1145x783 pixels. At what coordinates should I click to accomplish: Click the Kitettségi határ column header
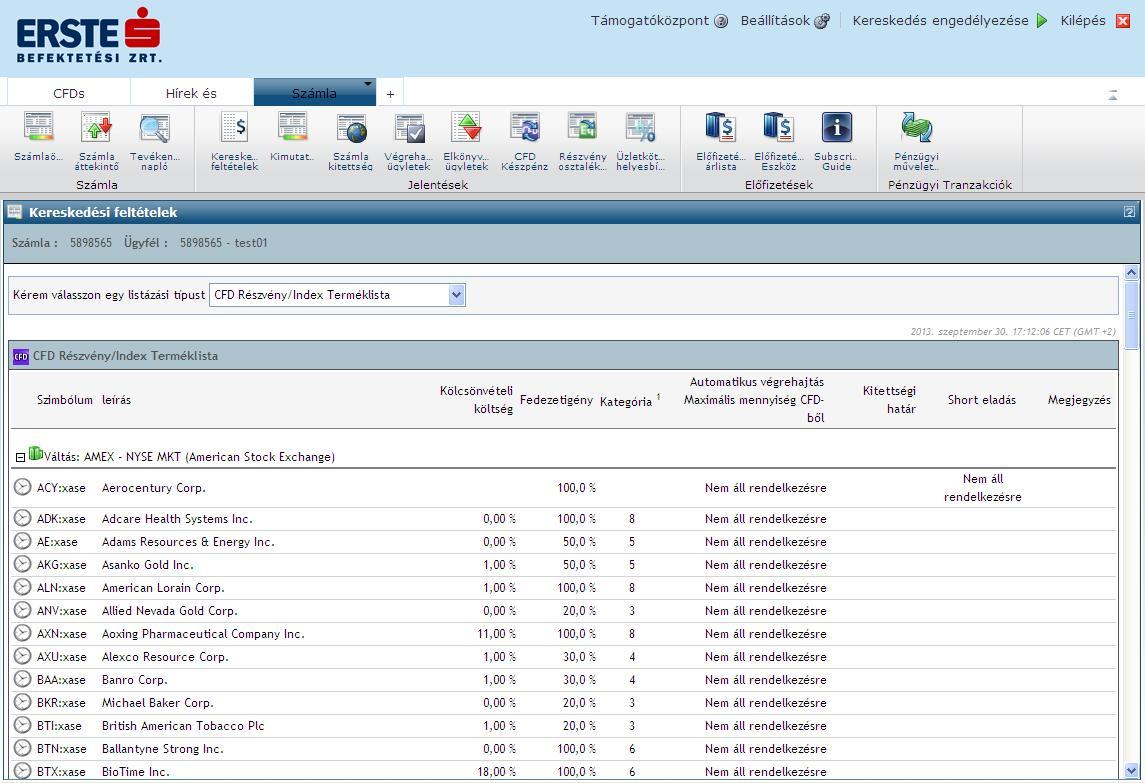889,400
